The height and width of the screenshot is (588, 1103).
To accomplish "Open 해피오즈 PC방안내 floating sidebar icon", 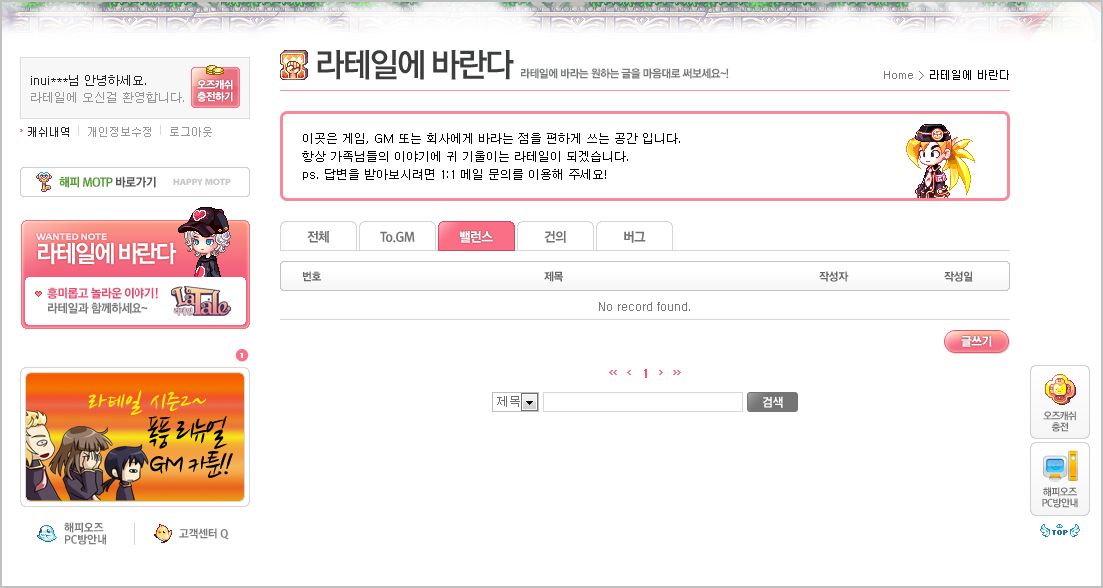I will [x=1059, y=480].
